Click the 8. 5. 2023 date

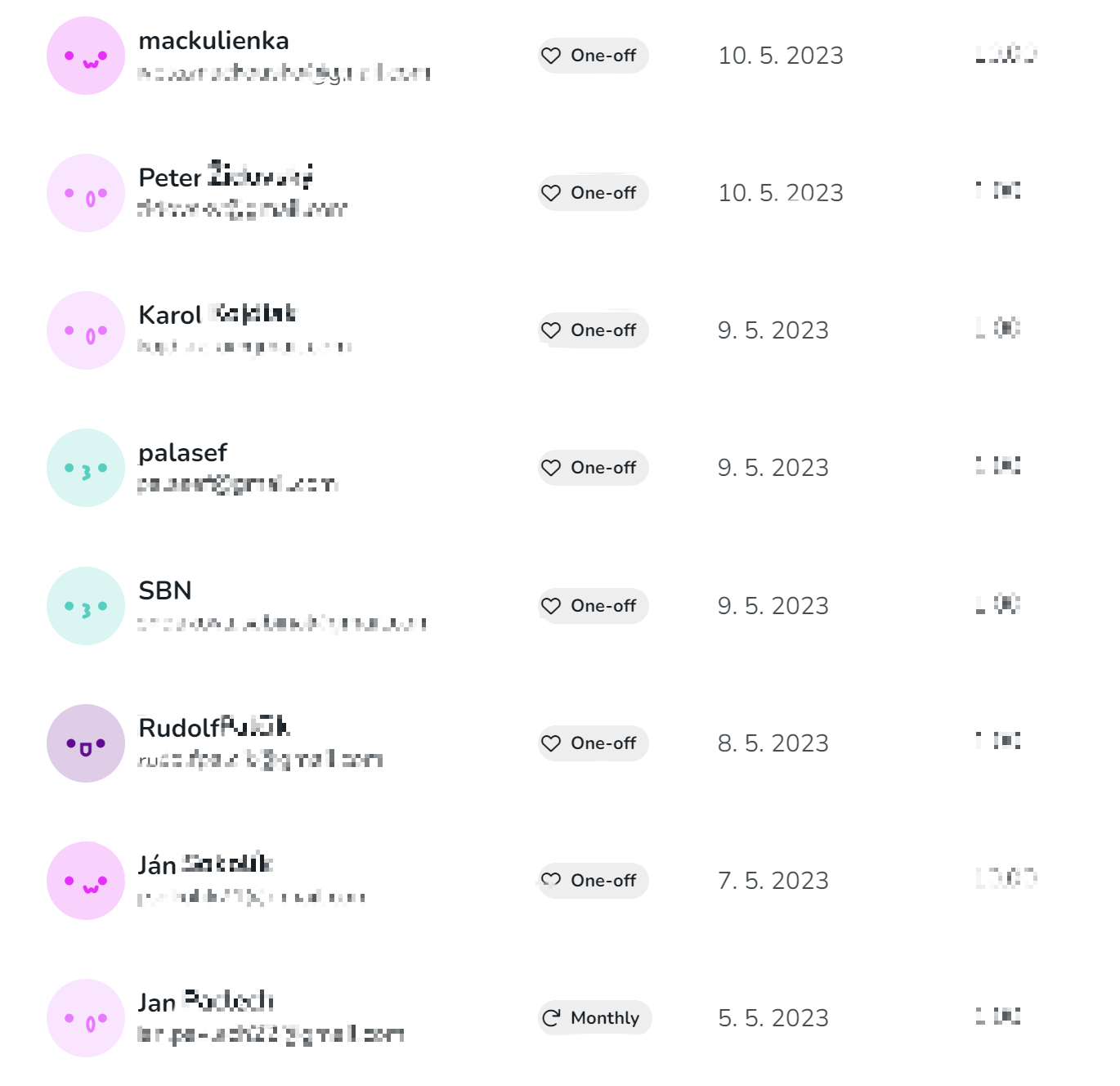pos(773,743)
